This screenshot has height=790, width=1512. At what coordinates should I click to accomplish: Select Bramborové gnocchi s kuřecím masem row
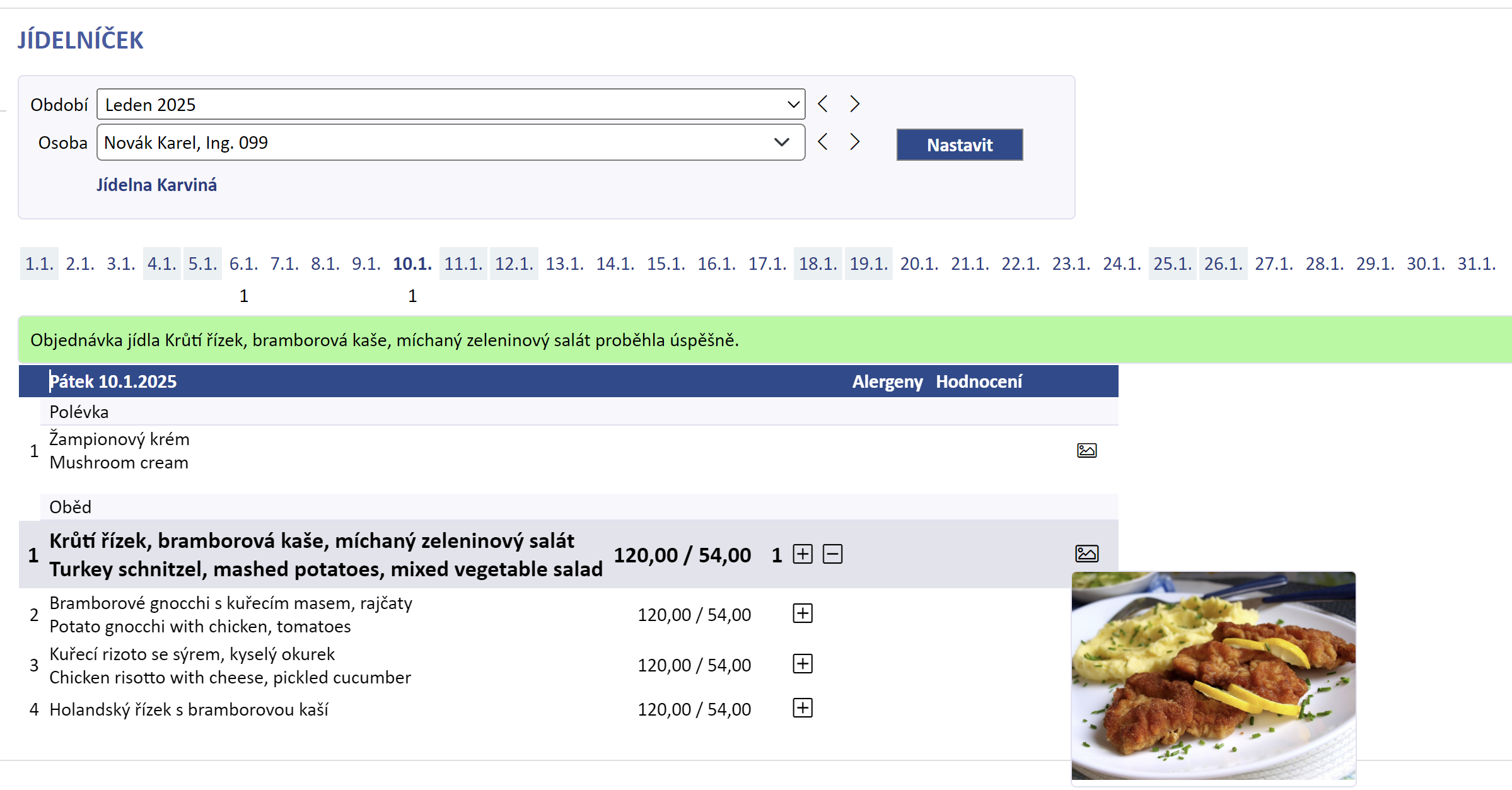[569, 615]
